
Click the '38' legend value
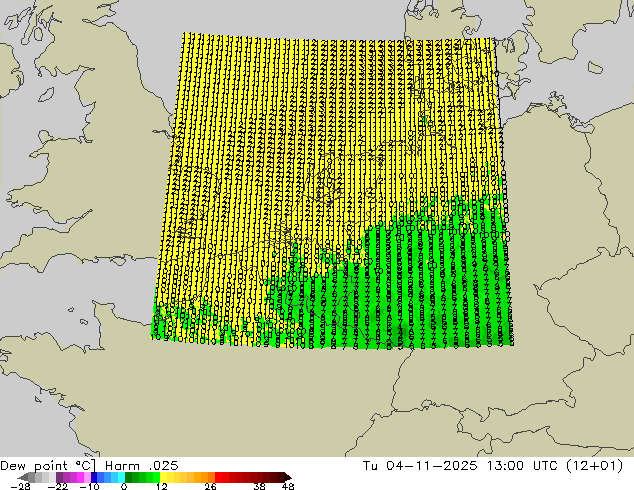point(260,486)
